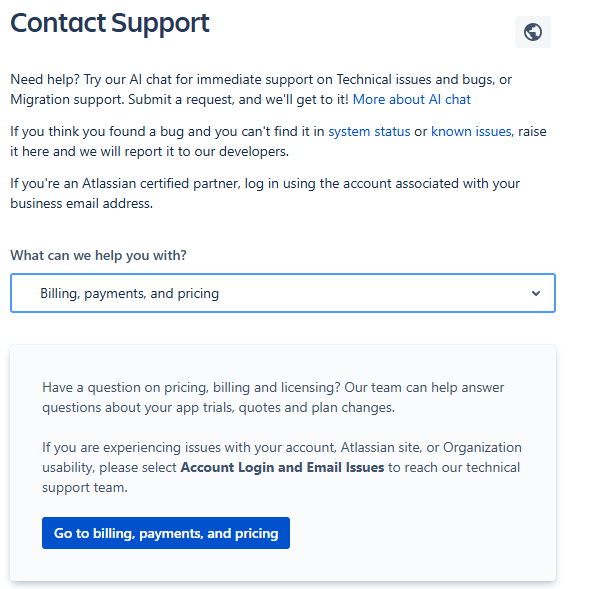Visit the known issues link
Image resolution: width=591 pixels, height=589 pixels.
pyautogui.click(x=471, y=132)
